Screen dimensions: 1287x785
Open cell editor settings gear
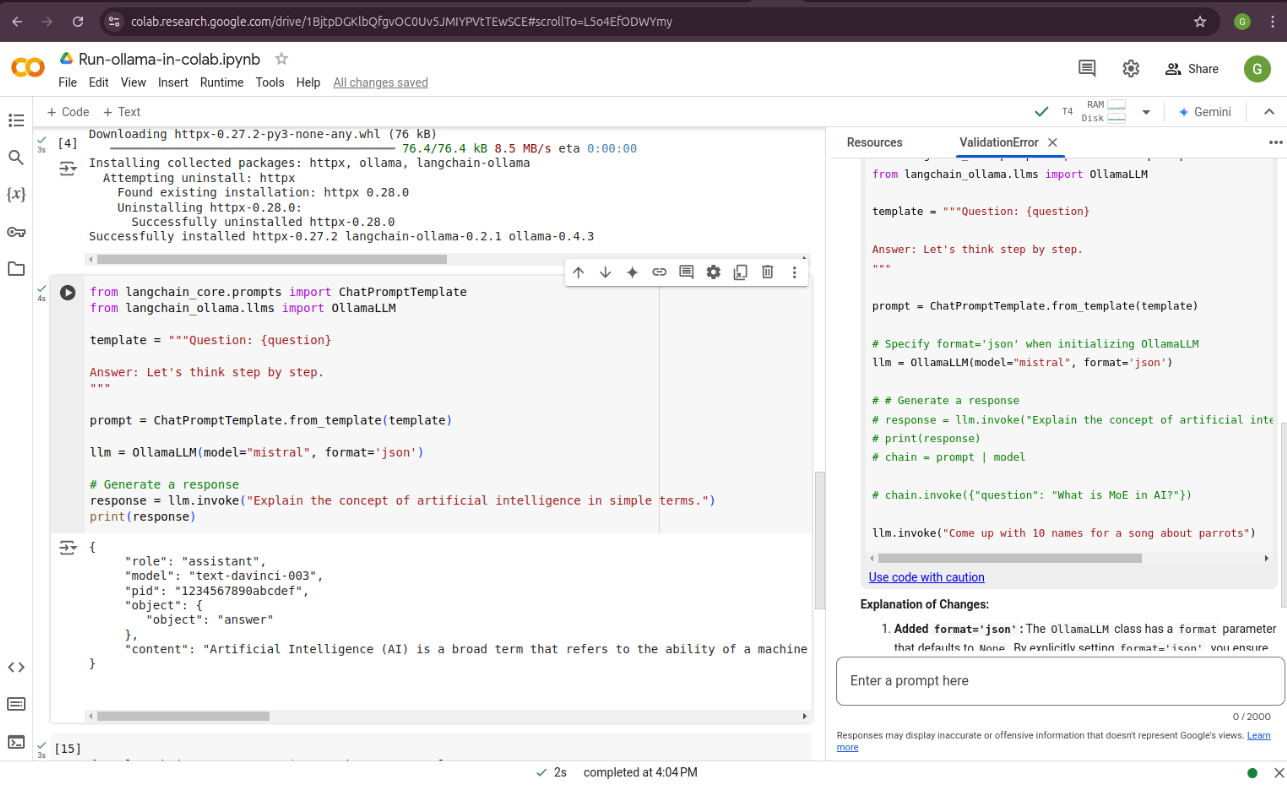[x=713, y=272]
